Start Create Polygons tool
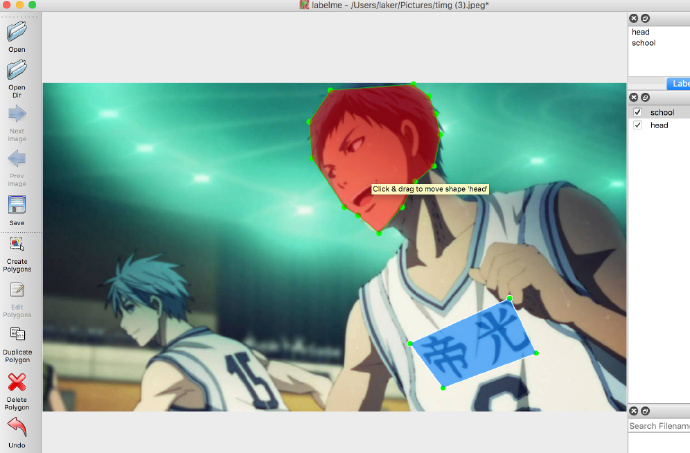This screenshot has height=453, width=690. (17, 254)
